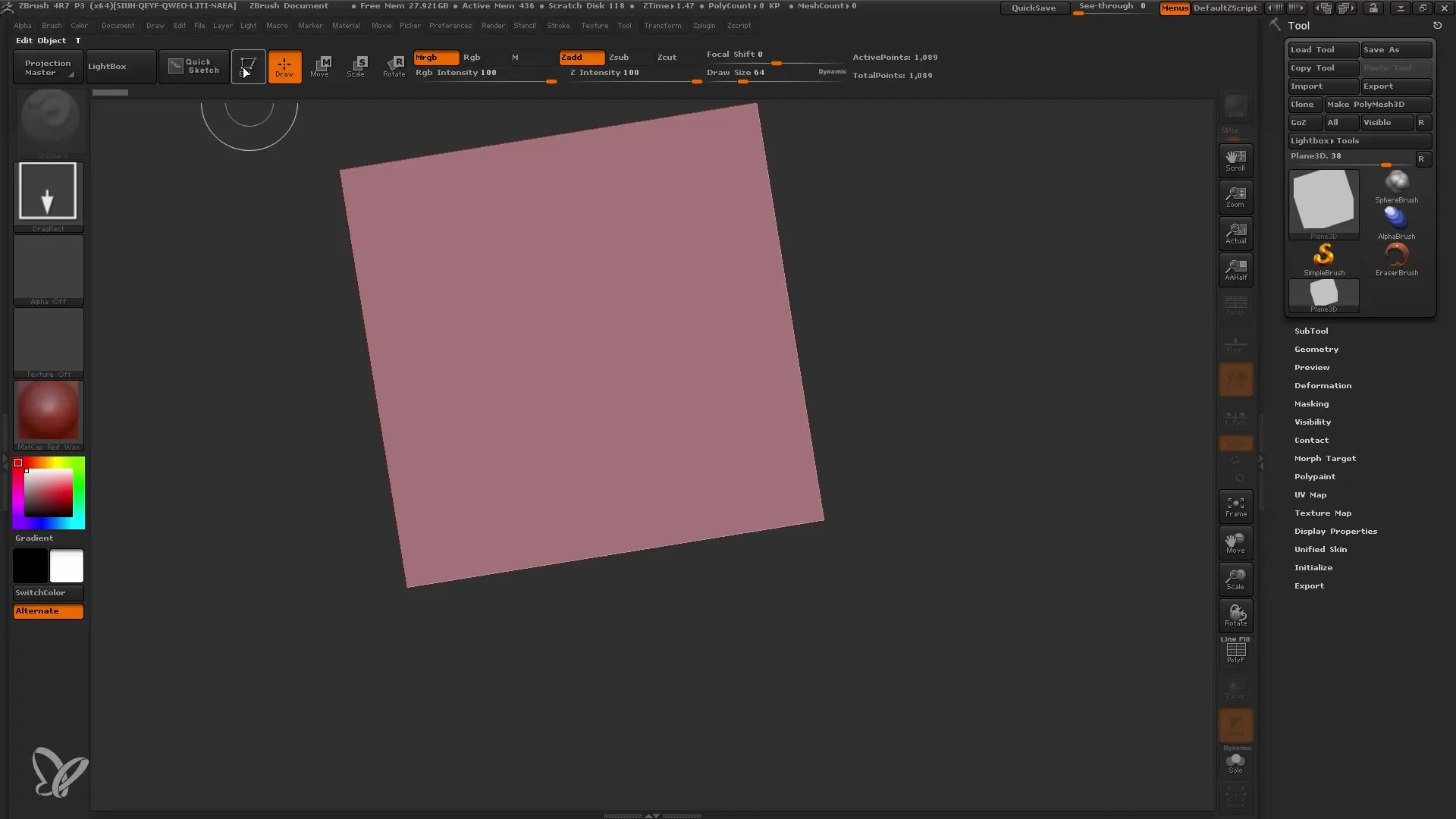
Task: Toggle Mrgb combined mode
Action: pyautogui.click(x=434, y=57)
